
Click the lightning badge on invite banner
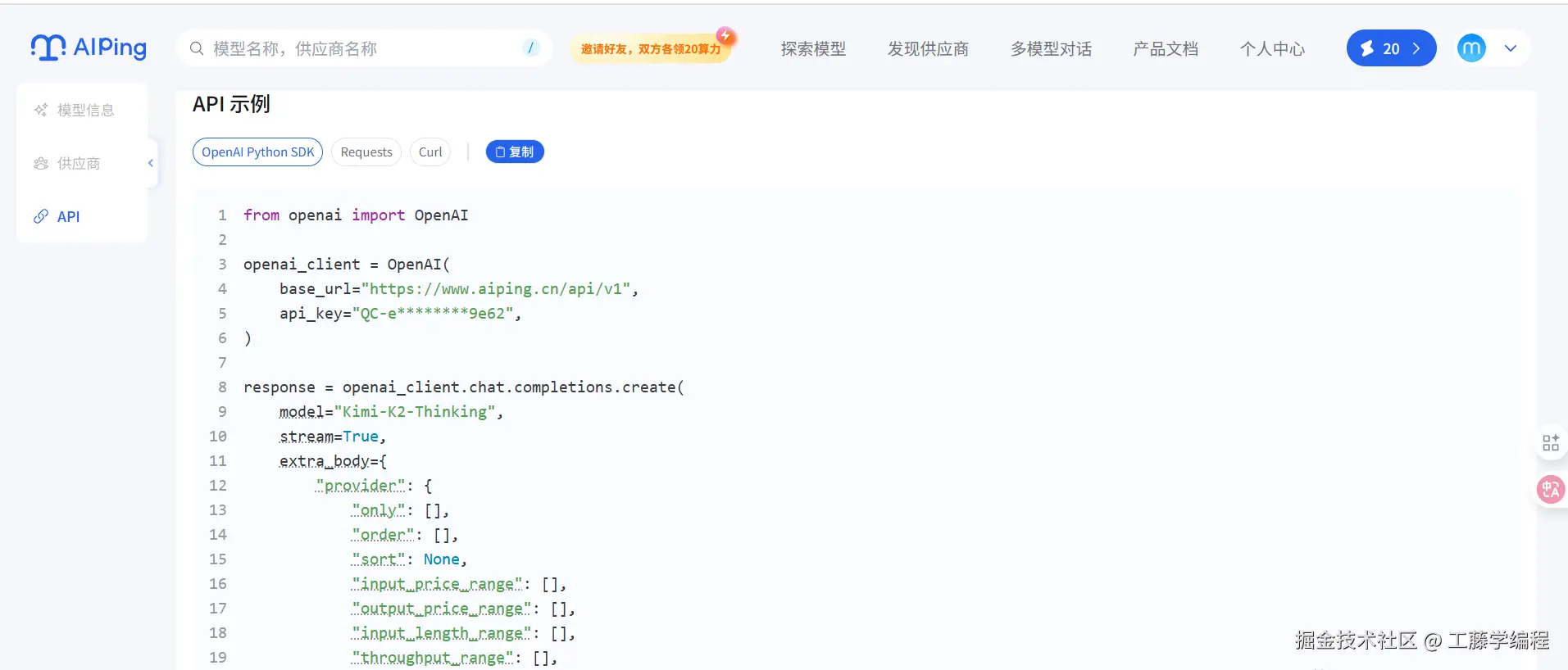[x=725, y=36]
